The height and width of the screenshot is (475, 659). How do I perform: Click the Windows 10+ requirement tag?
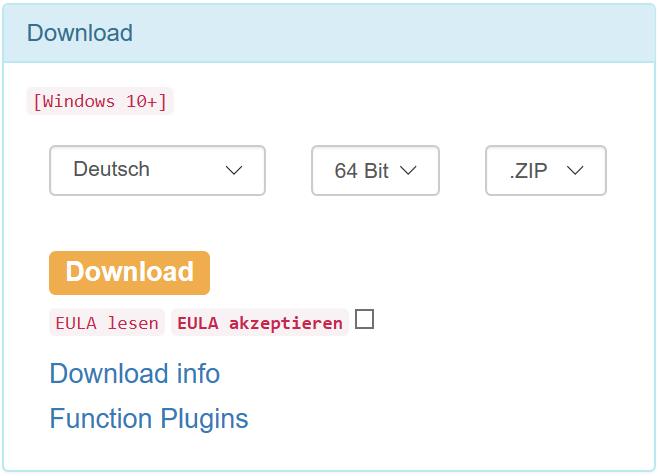pyautogui.click(x=100, y=102)
